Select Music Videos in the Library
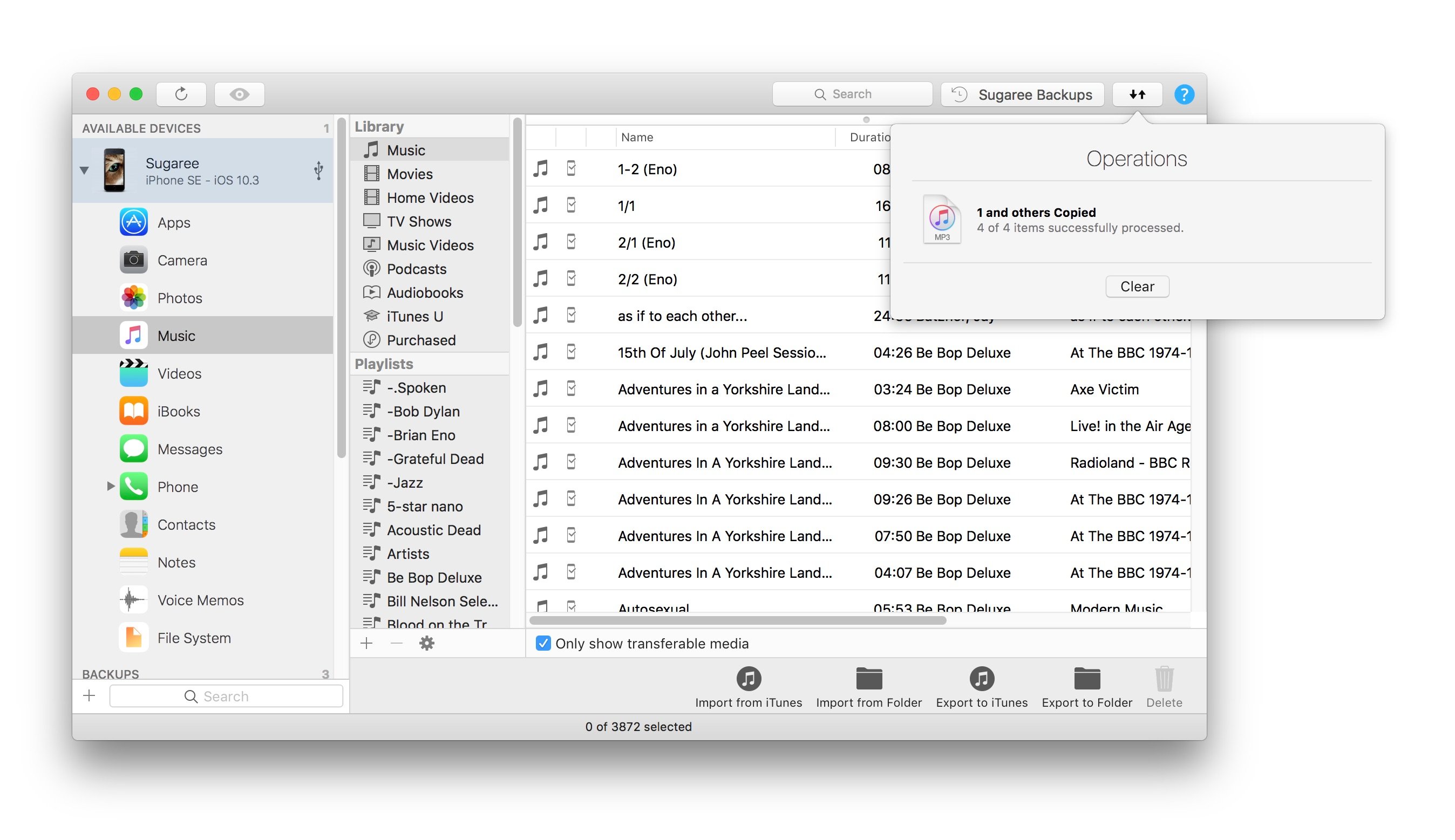Viewport: 1455px width, 840px height. pos(430,244)
